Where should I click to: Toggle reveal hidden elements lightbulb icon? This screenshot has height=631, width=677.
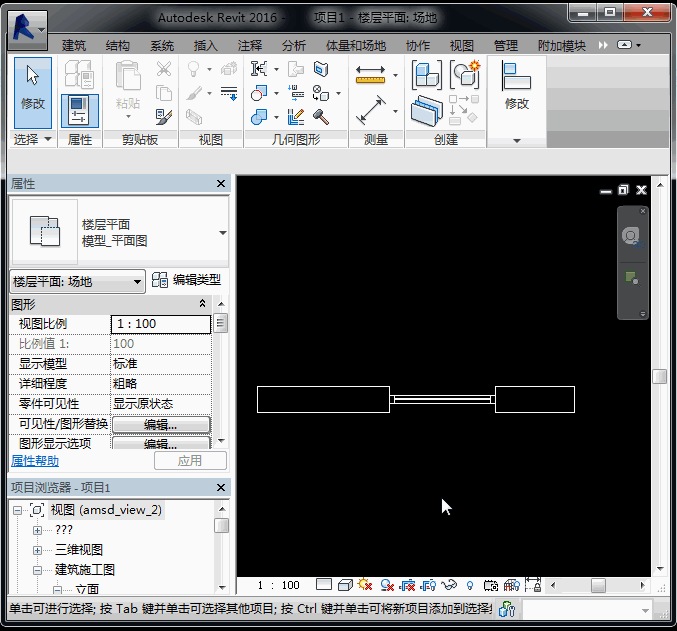(x=469, y=585)
